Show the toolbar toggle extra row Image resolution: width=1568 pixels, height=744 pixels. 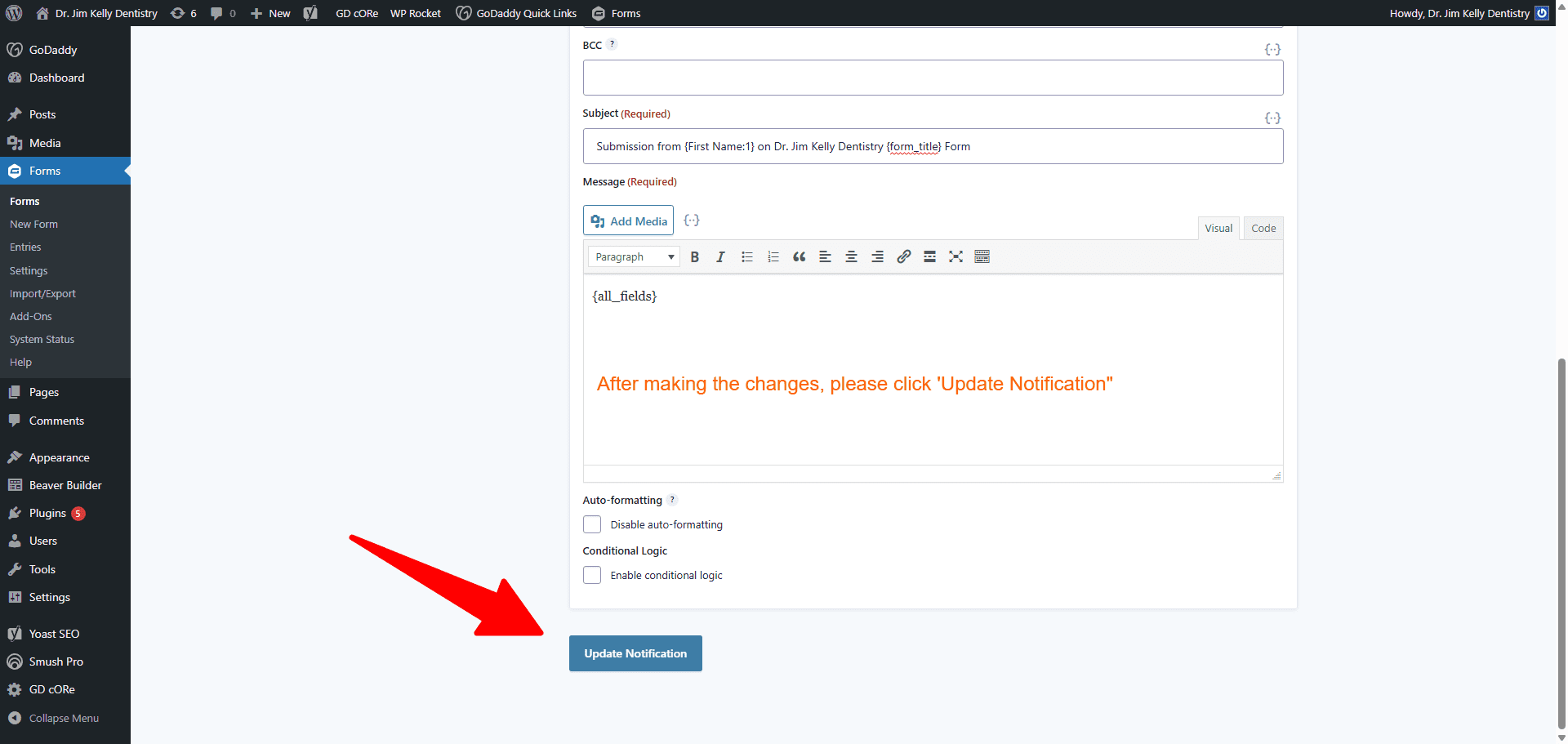pos(982,256)
